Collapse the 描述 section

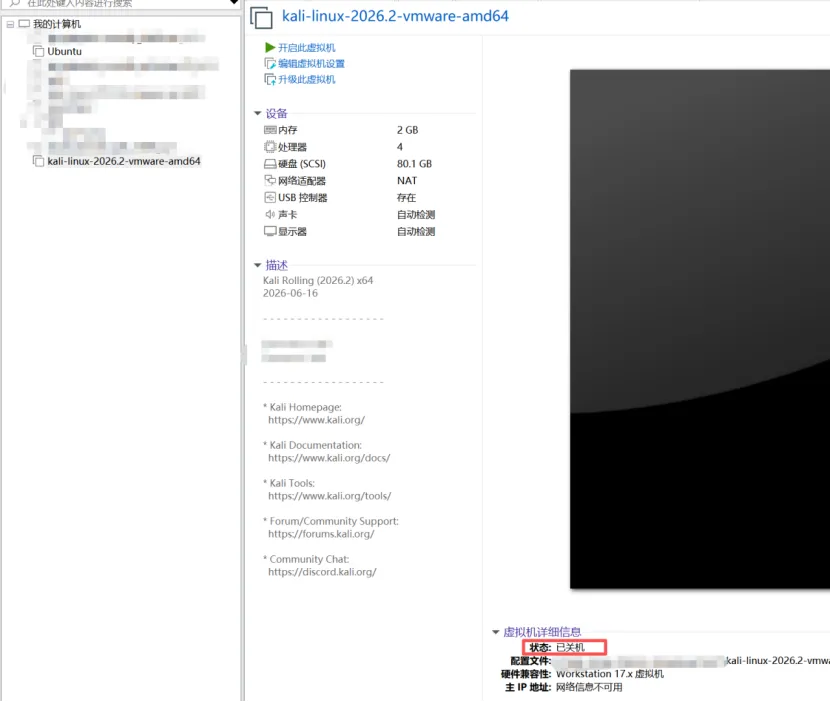(258, 265)
